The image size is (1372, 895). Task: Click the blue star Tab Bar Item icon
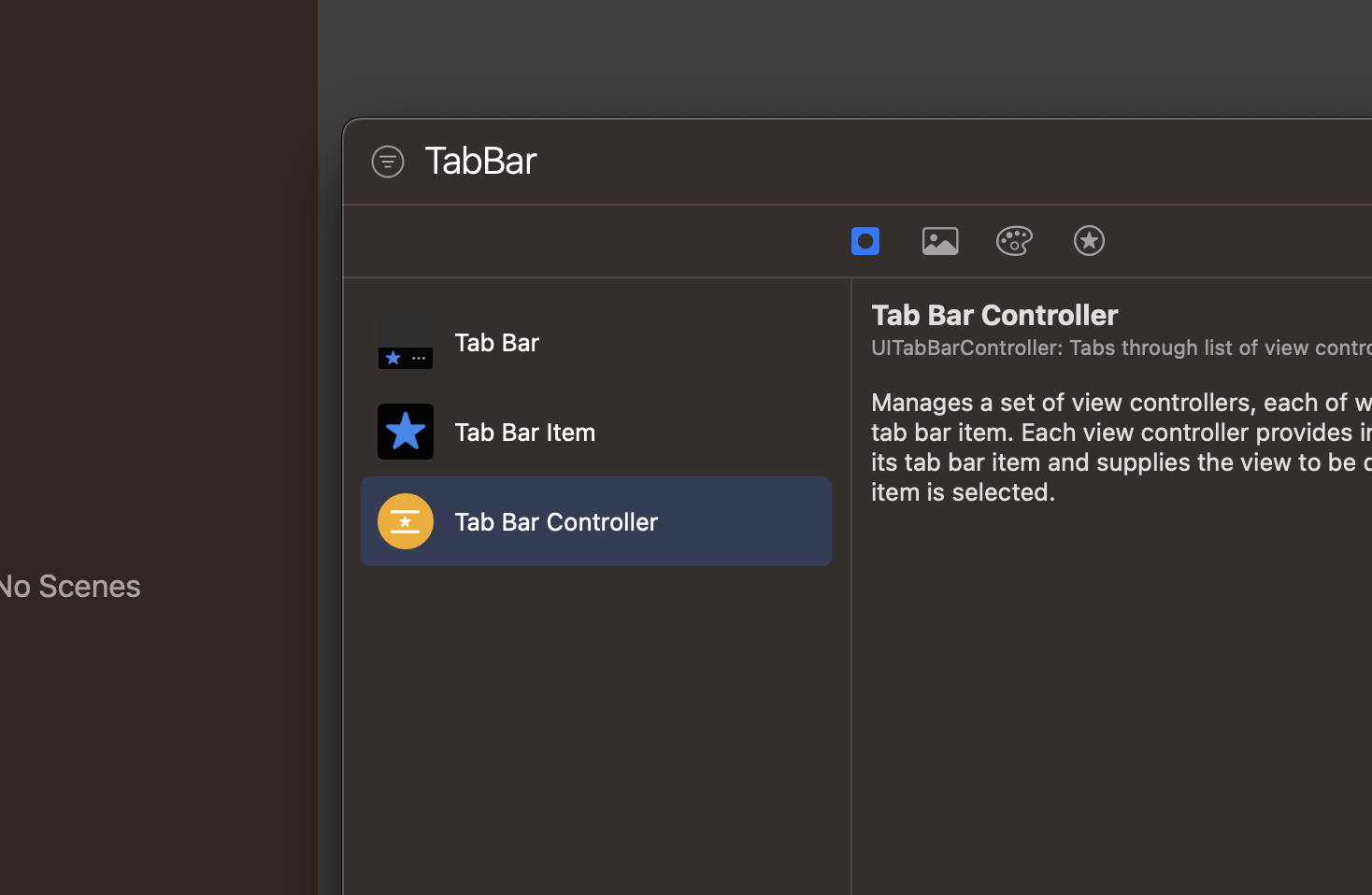[x=406, y=432]
